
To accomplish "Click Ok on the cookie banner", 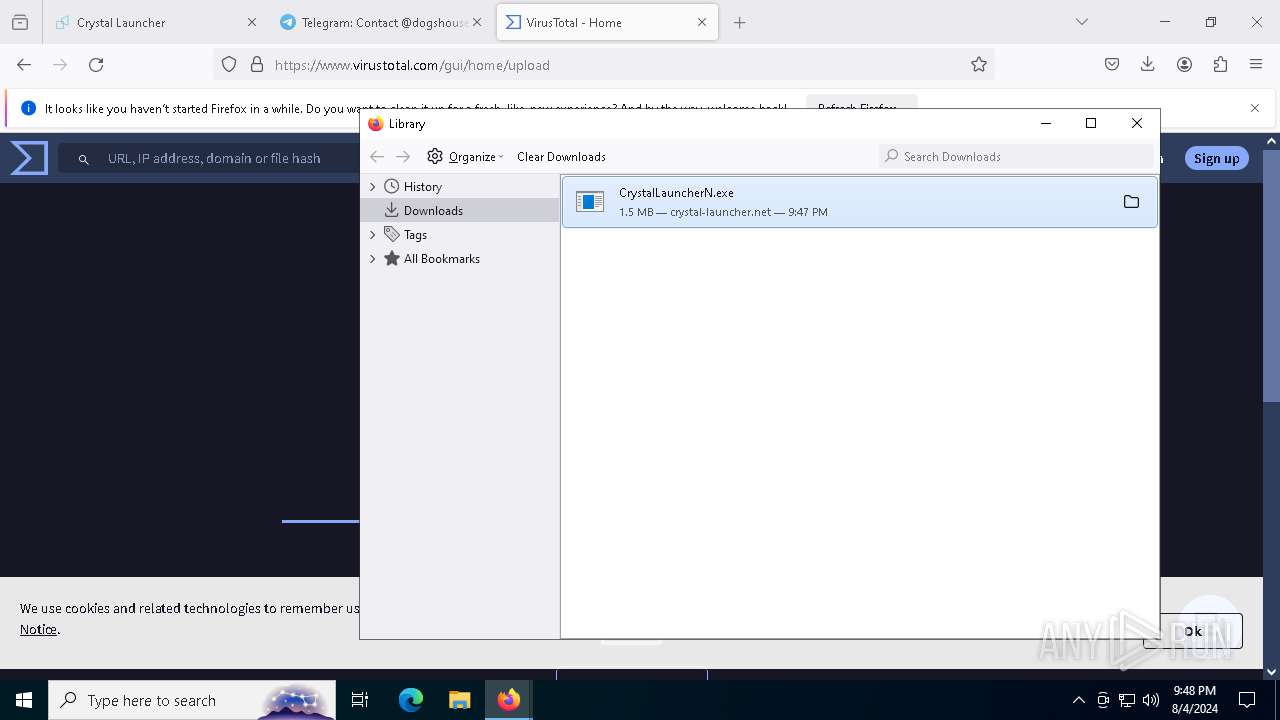I will pyautogui.click(x=1193, y=631).
